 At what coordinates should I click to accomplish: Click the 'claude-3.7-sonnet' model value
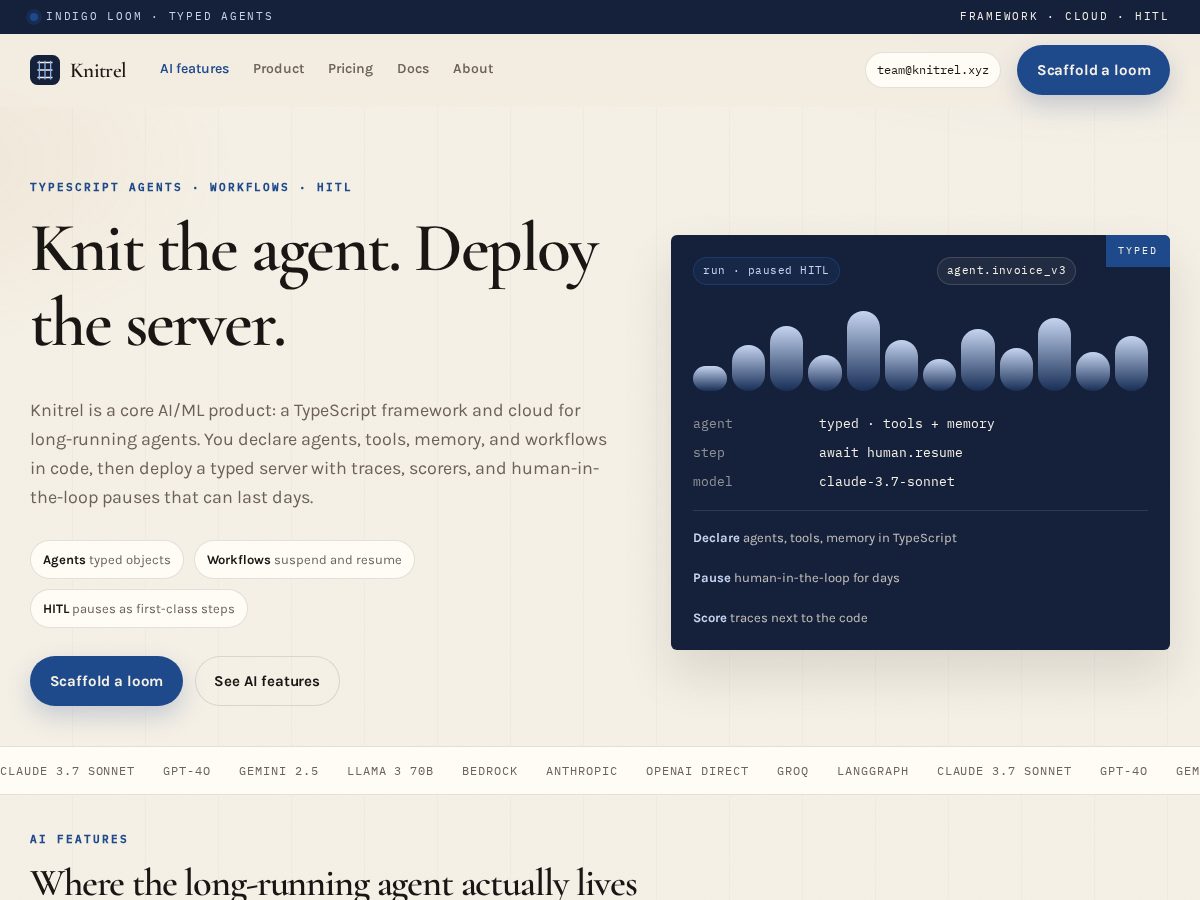[x=887, y=482]
